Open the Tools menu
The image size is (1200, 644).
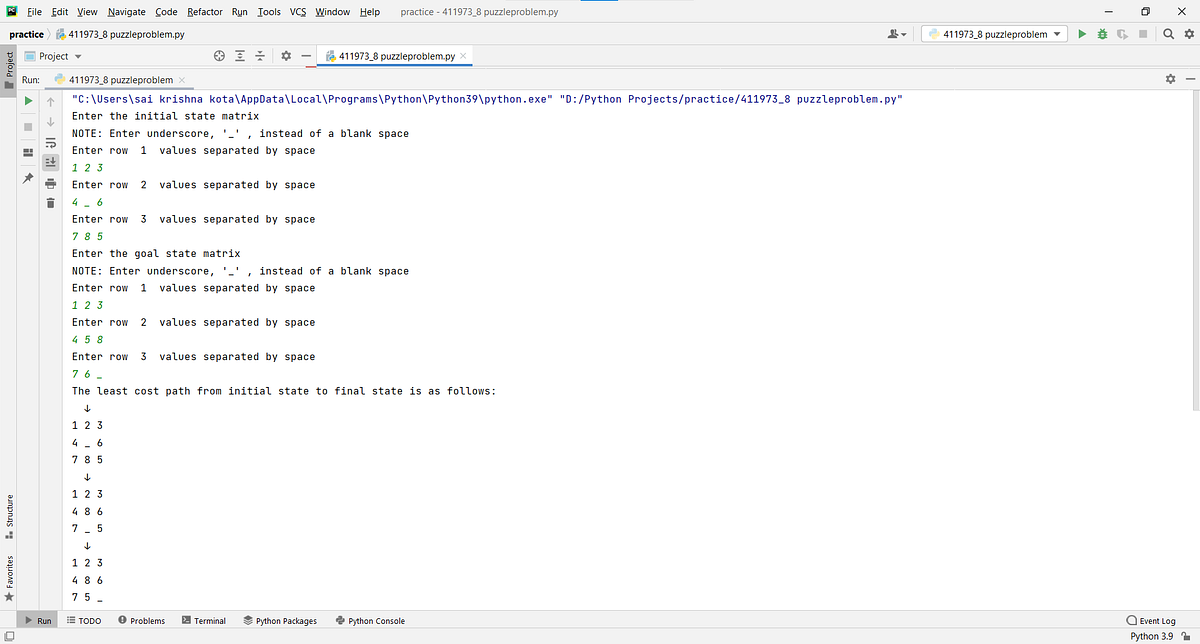pyautogui.click(x=269, y=11)
